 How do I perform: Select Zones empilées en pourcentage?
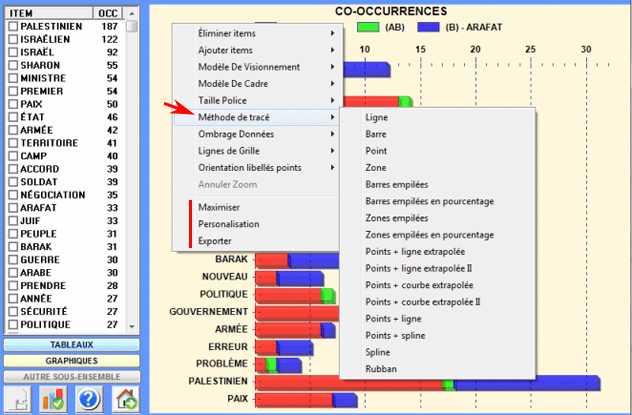coord(438,235)
